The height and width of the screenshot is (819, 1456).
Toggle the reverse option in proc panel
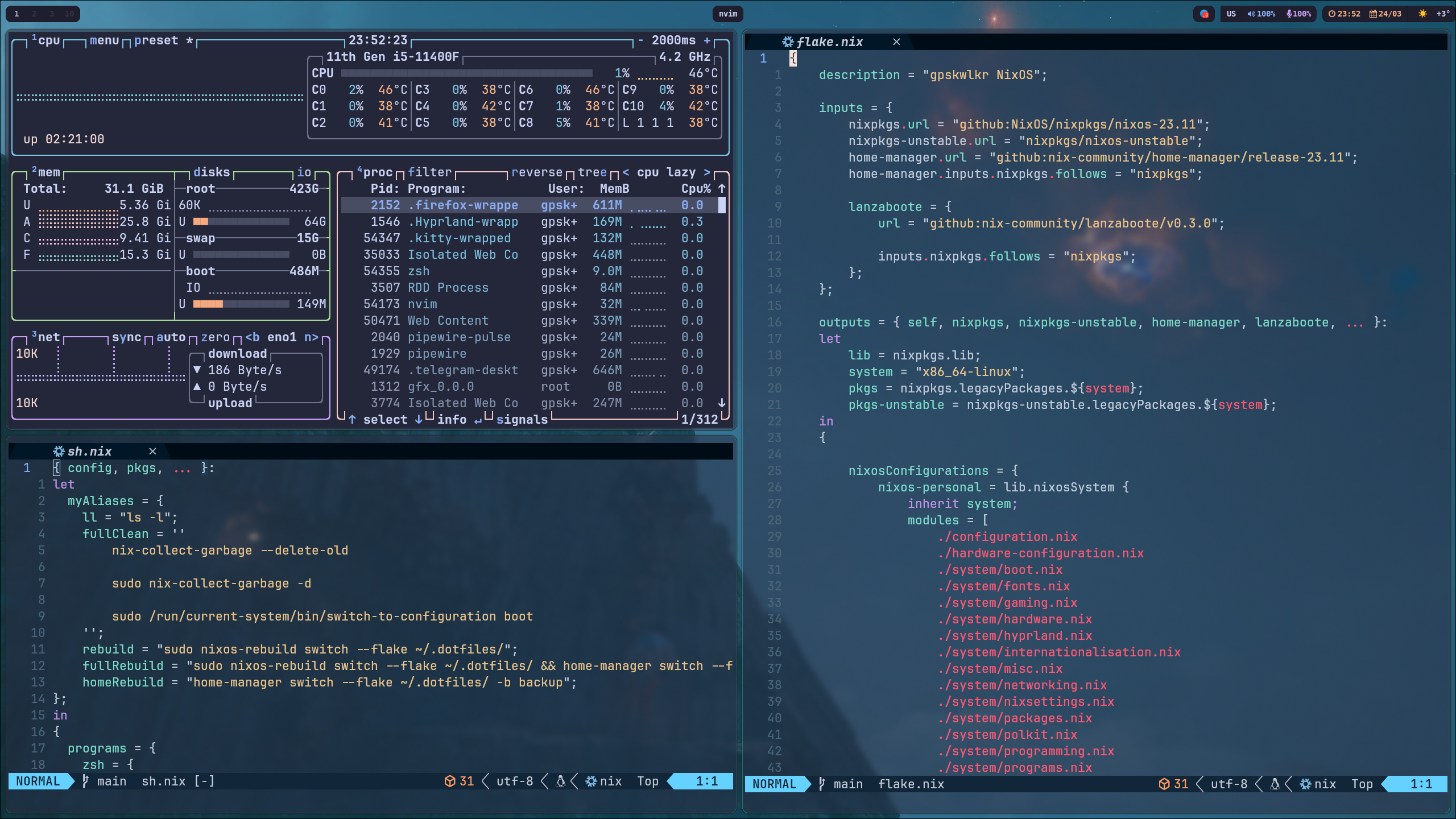coord(536,172)
